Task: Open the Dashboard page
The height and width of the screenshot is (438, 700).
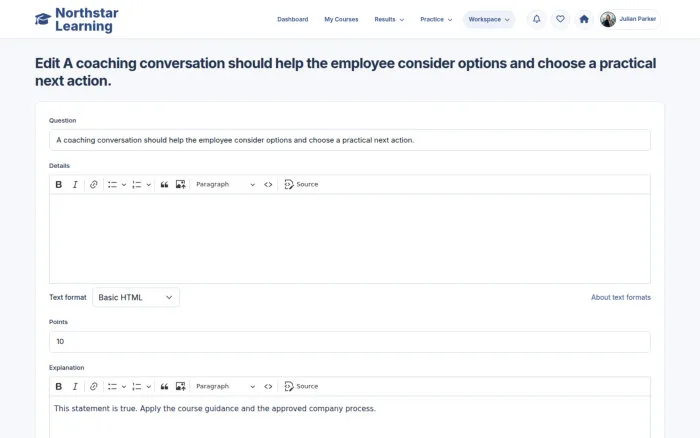Action: pos(292,19)
